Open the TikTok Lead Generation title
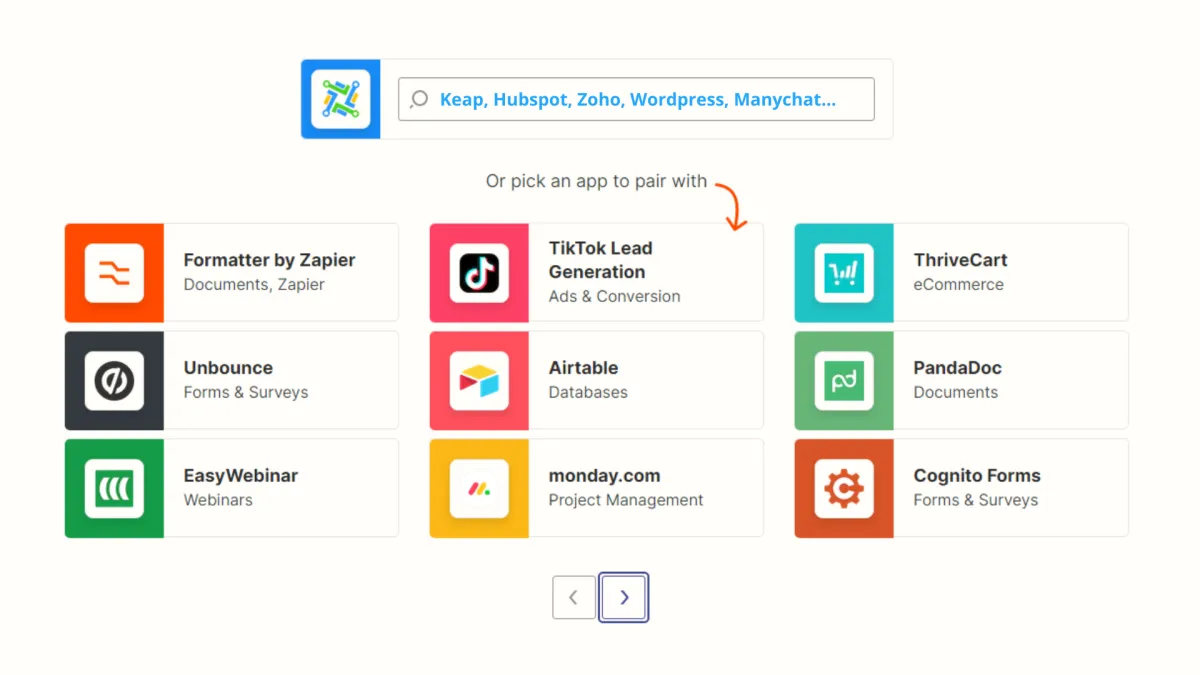The width and height of the screenshot is (1200, 675). pyautogui.click(x=600, y=260)
